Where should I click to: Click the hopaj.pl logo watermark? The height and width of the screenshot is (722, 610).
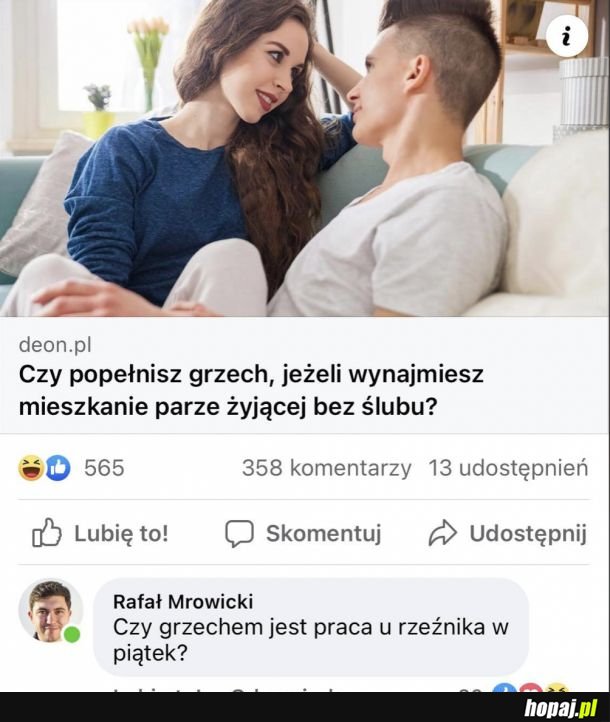pos(561,707)
